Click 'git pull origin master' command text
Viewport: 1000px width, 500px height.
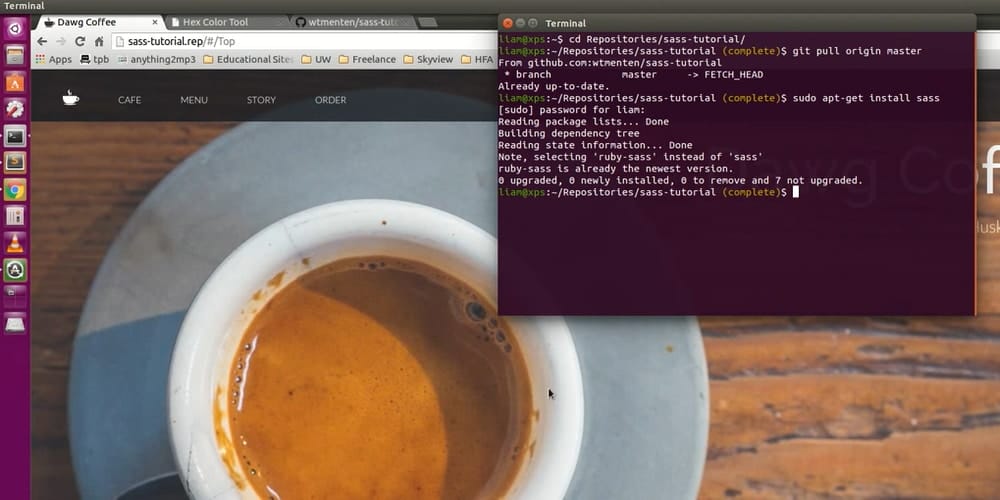click(857, 51)
